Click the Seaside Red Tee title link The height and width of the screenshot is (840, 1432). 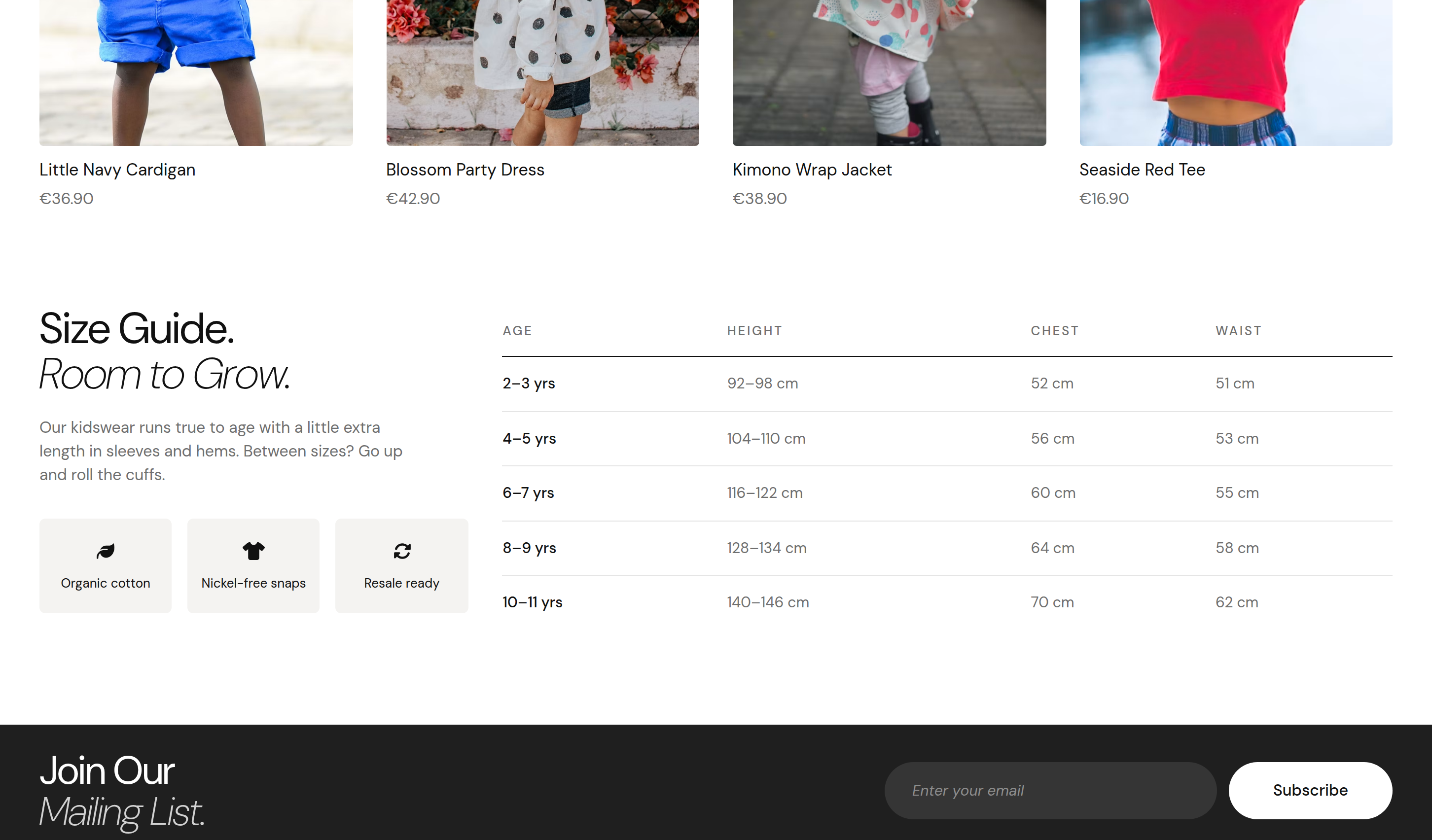coord(1142,169)
